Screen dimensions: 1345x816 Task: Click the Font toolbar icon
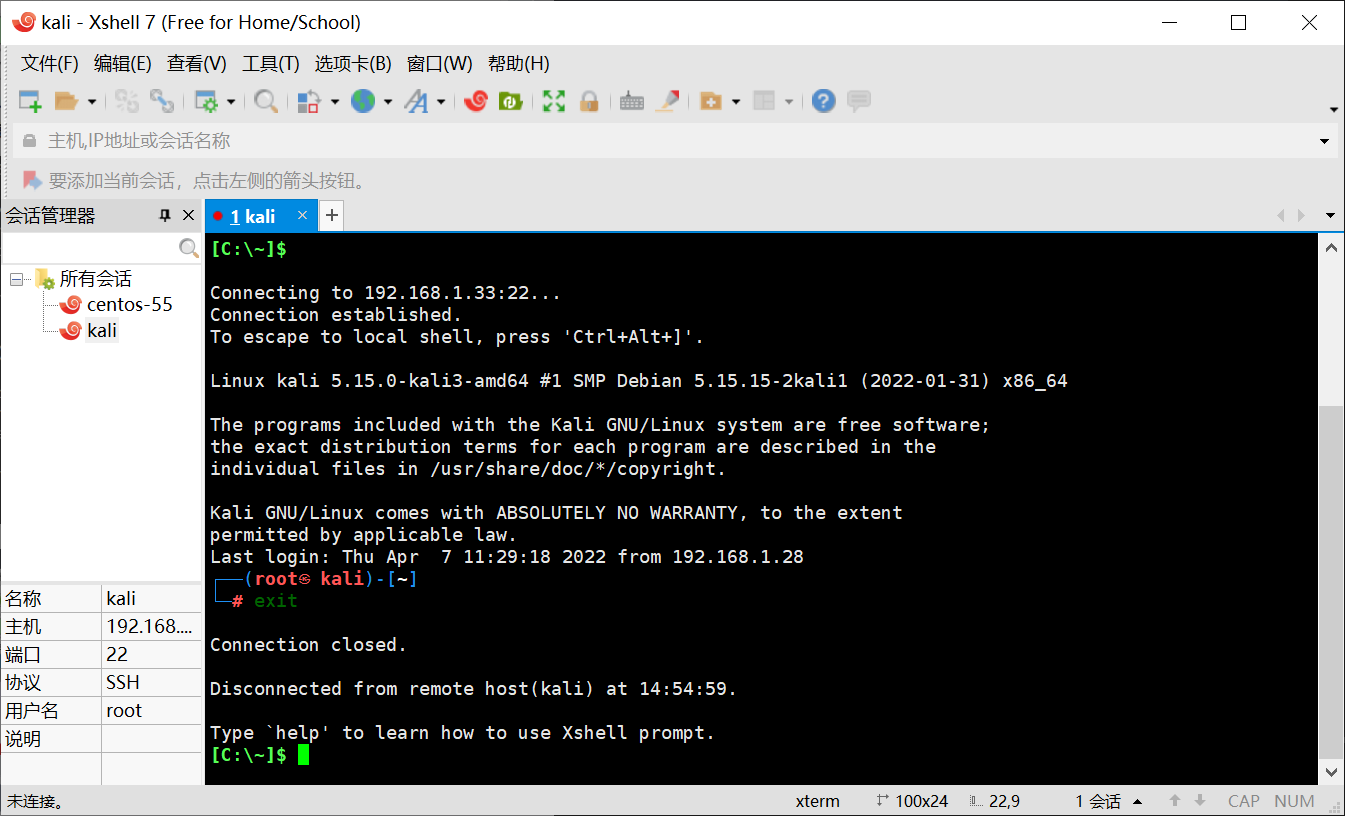tap(416, 101)
